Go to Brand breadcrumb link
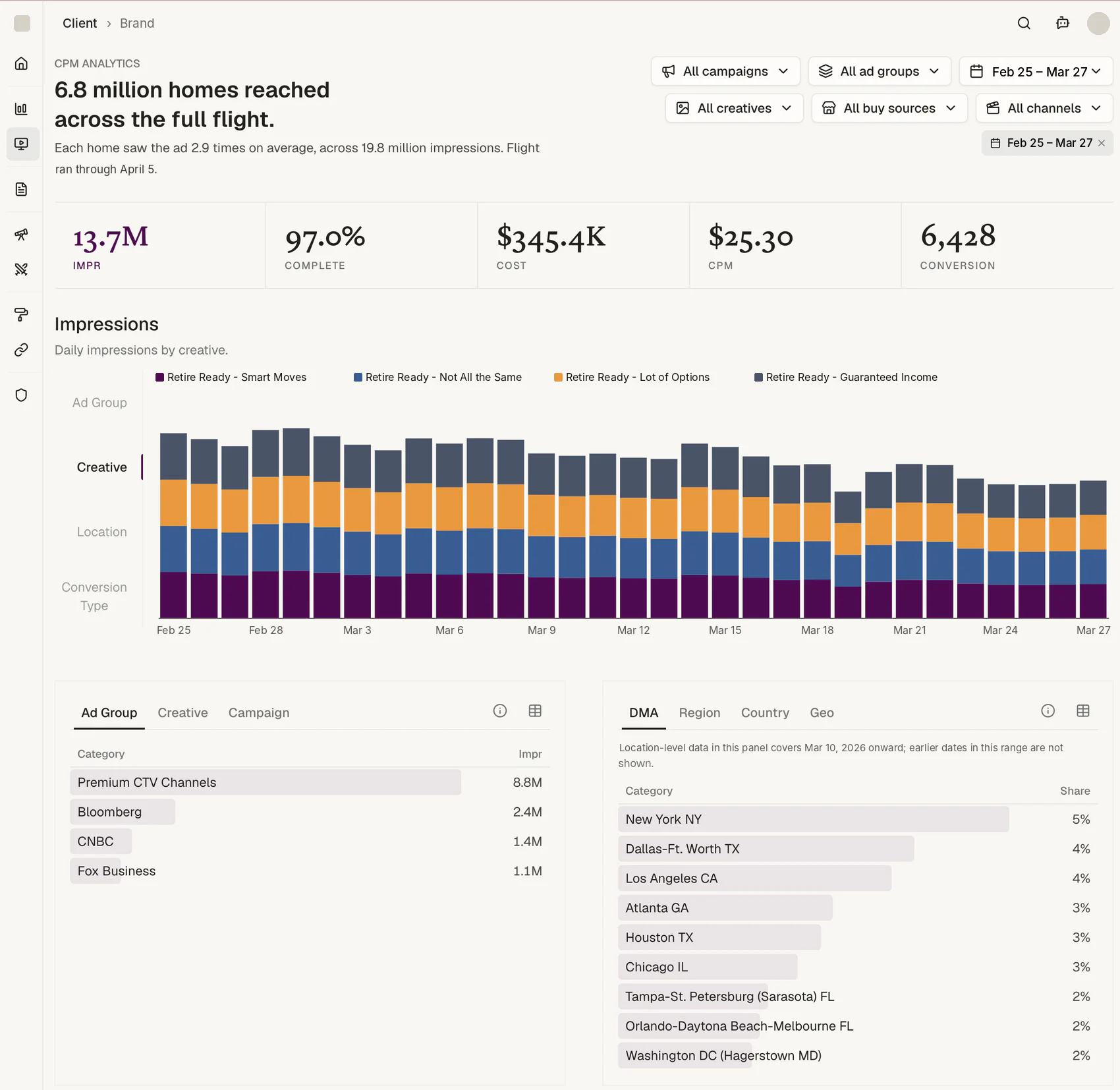1120x1090 pixels. pyautogui.click(x=137, y=23)
